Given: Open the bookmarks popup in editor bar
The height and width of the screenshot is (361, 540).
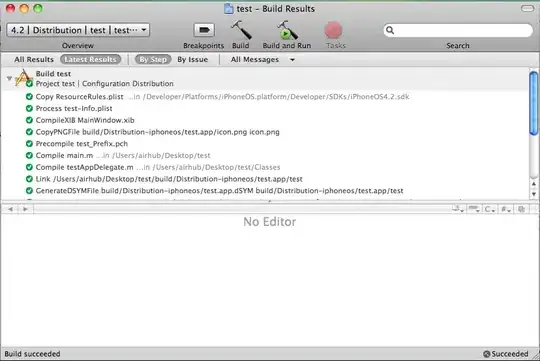Looking at the screenshot, I should pos(458,209).
